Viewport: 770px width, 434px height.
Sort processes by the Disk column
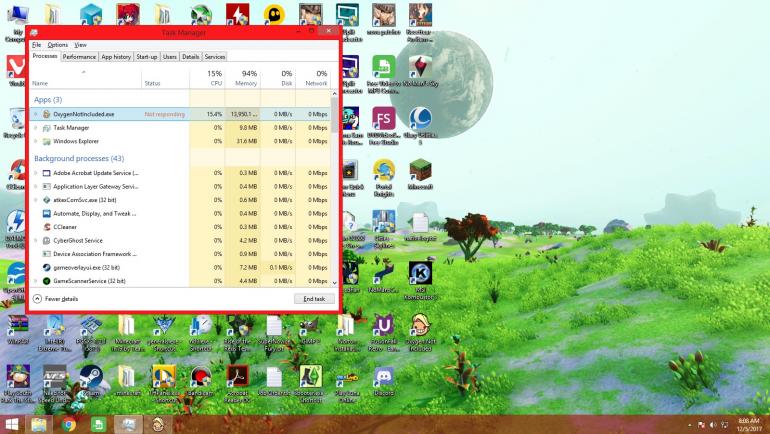(277, 78)
